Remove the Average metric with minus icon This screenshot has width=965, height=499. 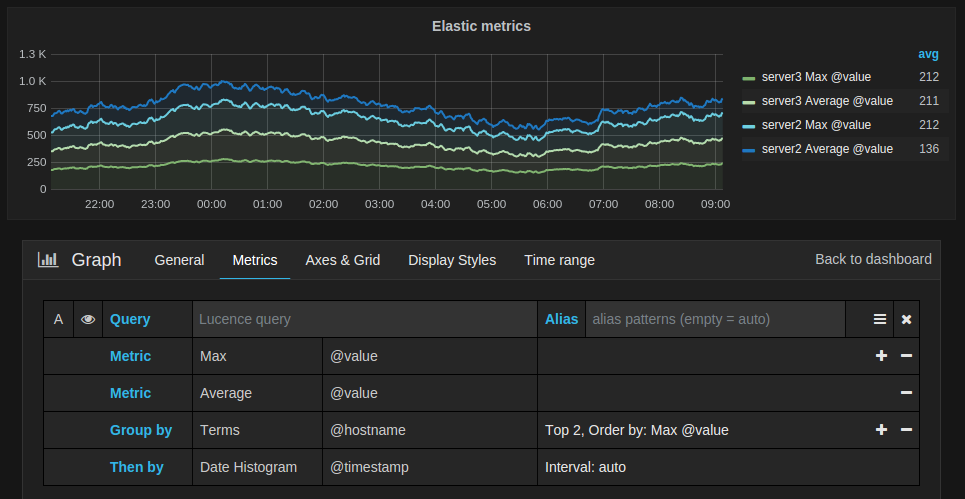(906, 393)
